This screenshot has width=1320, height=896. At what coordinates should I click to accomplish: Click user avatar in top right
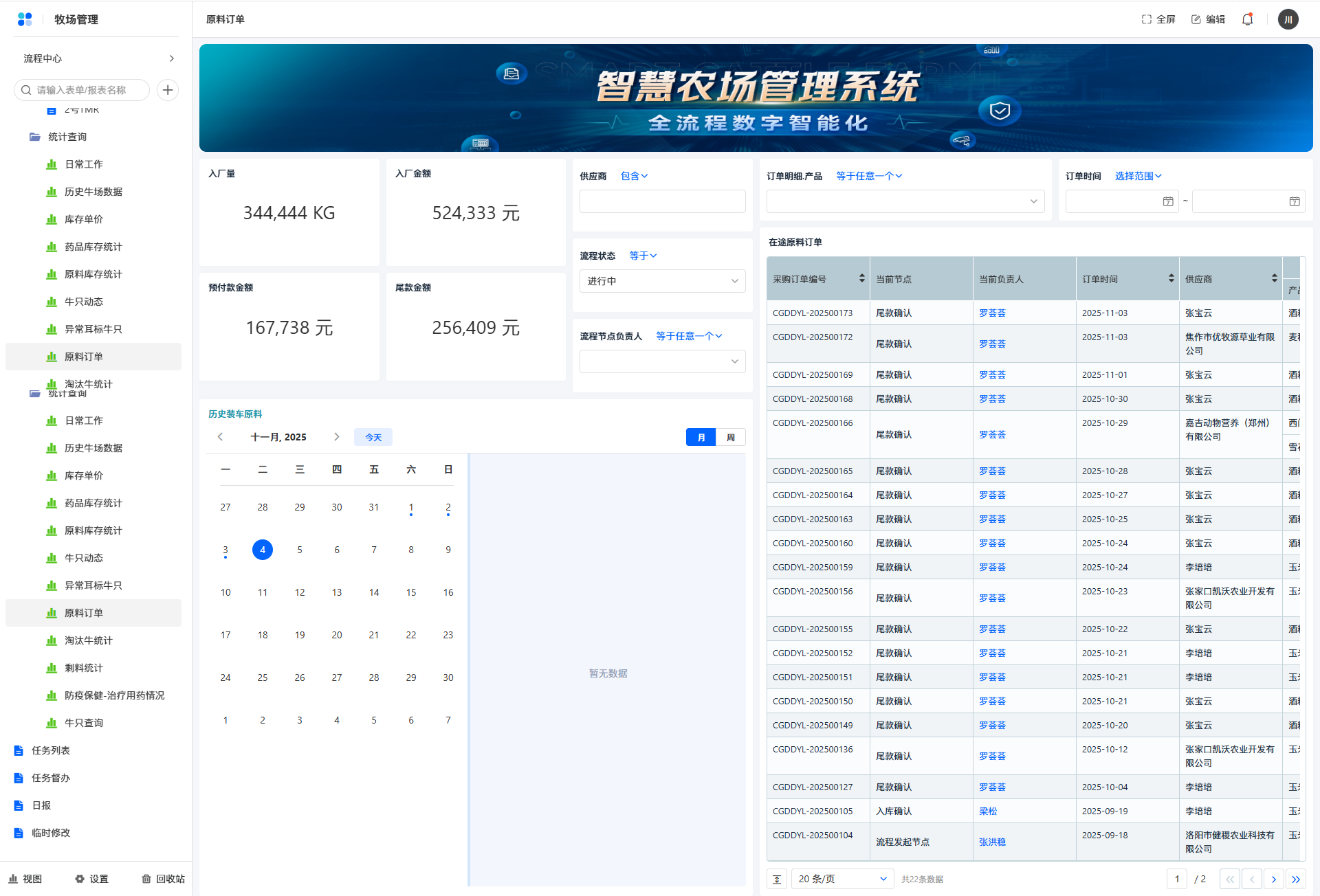click(1288, 19)
